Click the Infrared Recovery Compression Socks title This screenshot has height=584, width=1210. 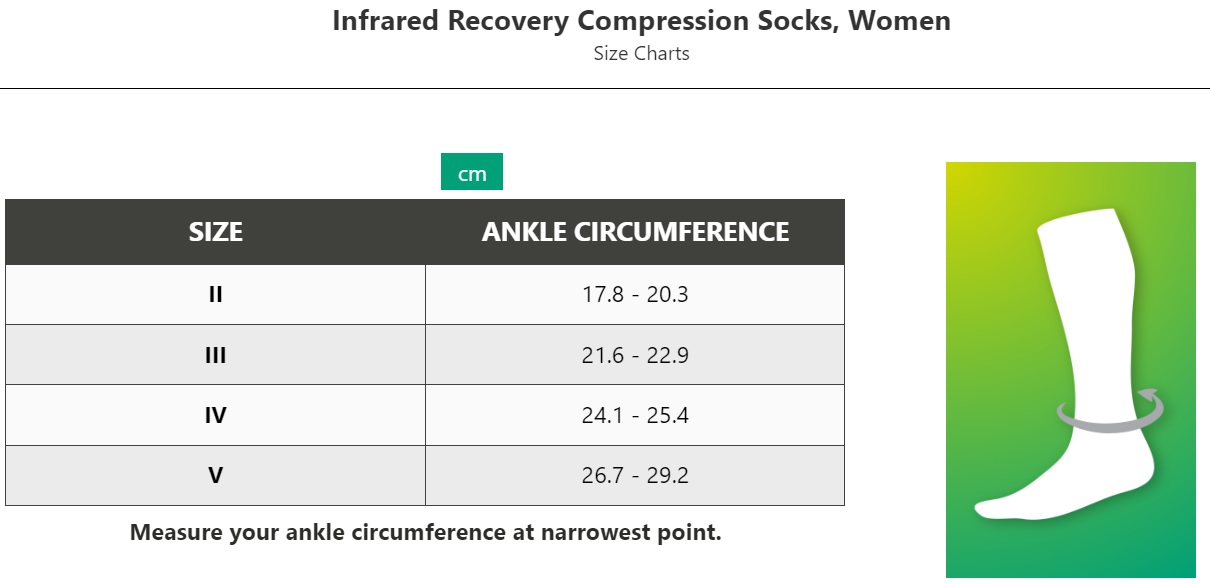coord(641,20)
